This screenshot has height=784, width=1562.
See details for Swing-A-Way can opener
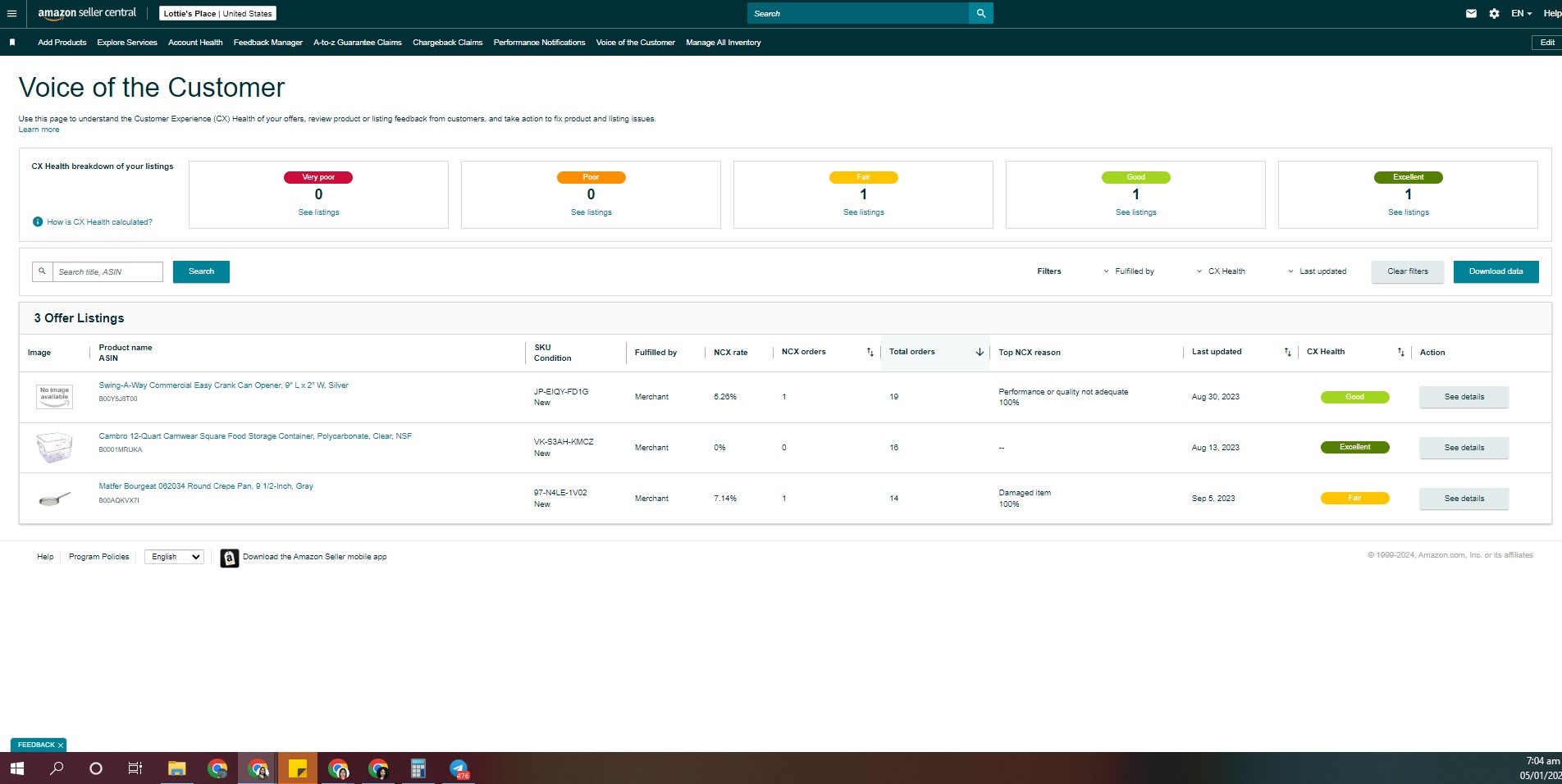point(1464,397)
